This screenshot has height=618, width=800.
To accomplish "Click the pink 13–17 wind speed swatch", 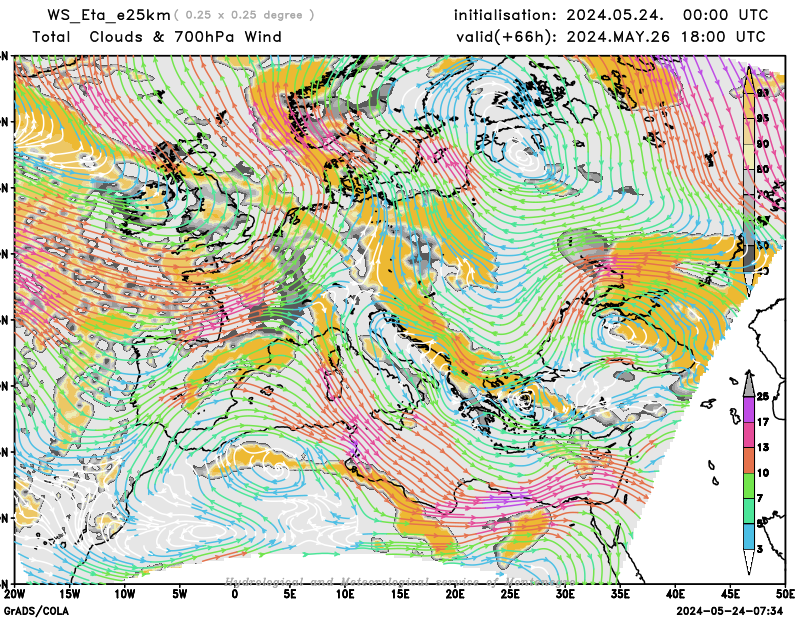I will 748,434.
